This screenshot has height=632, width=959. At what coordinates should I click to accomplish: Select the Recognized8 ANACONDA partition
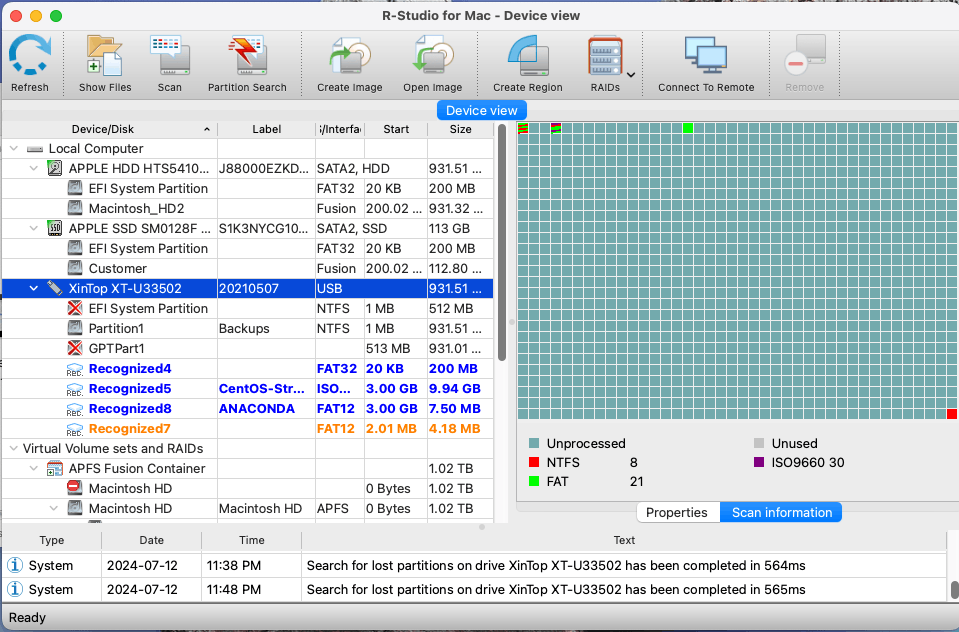[x=248, y=409]
